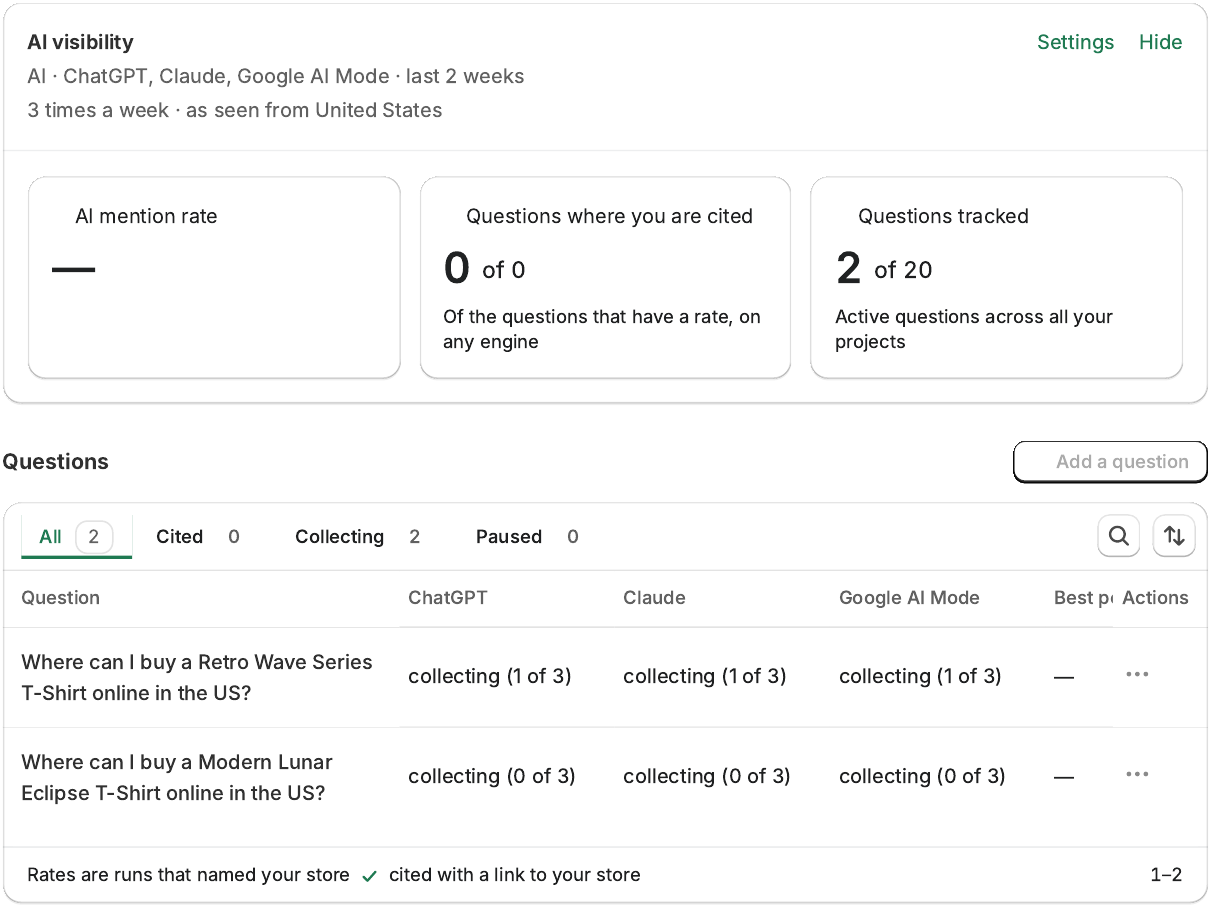Open the questions search icon

pyautogui.click(x=1119, y=536)
